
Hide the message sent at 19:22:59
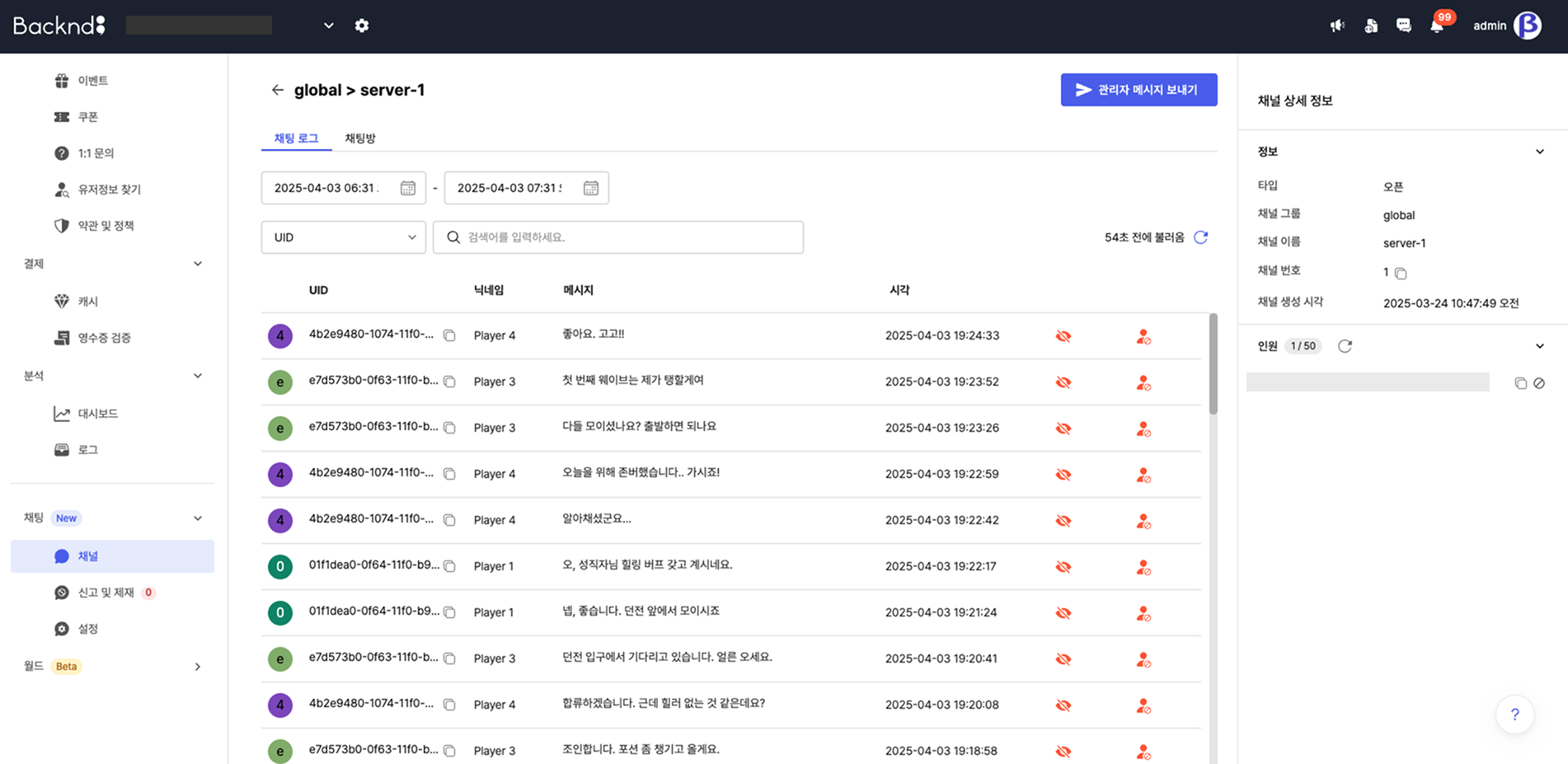point(1063,475)
